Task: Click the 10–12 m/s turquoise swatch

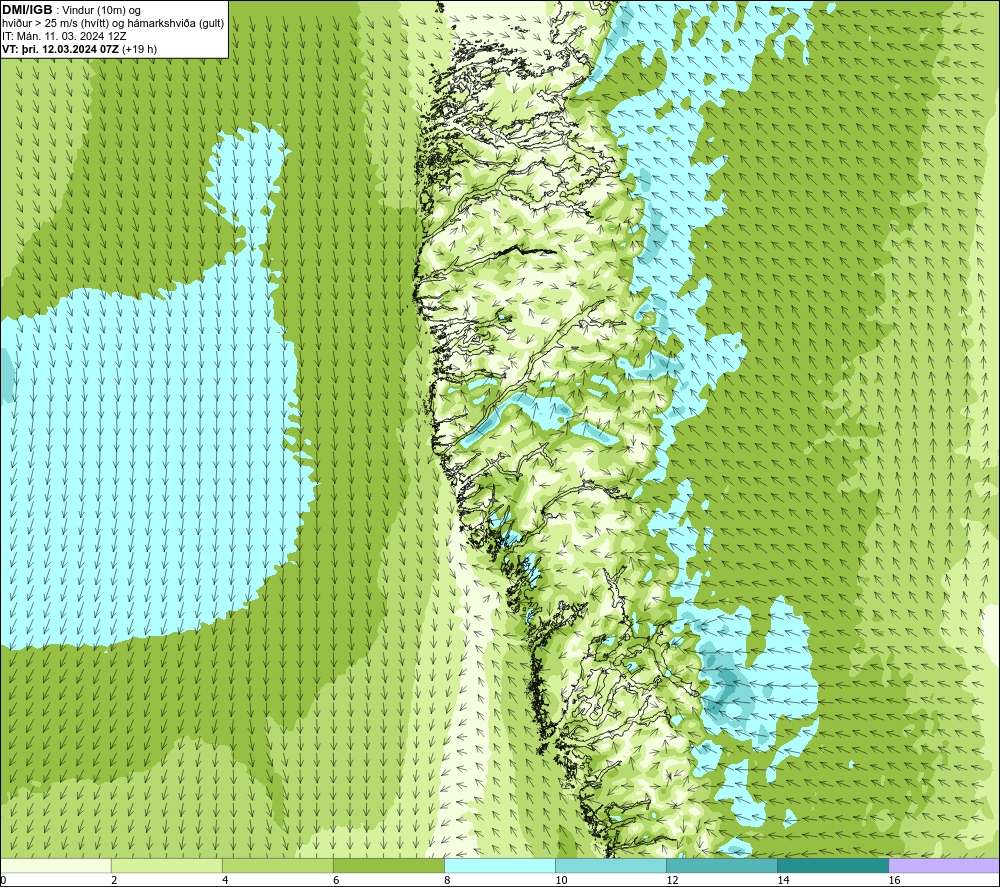Action: (610, 865)
